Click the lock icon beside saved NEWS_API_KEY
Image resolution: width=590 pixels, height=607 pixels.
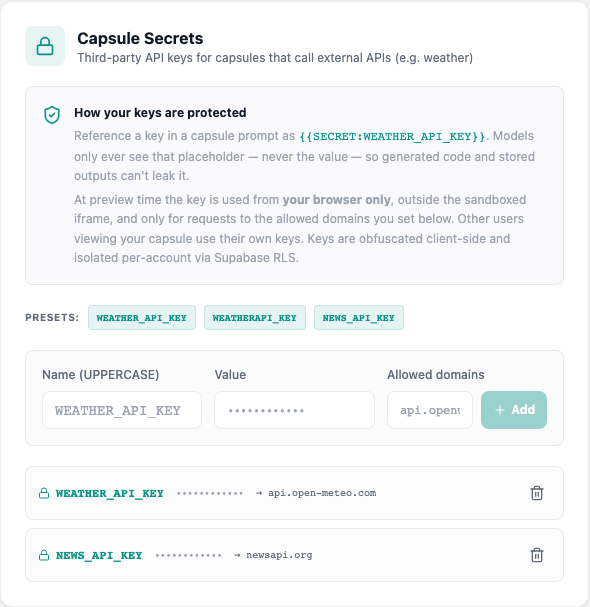44,555
